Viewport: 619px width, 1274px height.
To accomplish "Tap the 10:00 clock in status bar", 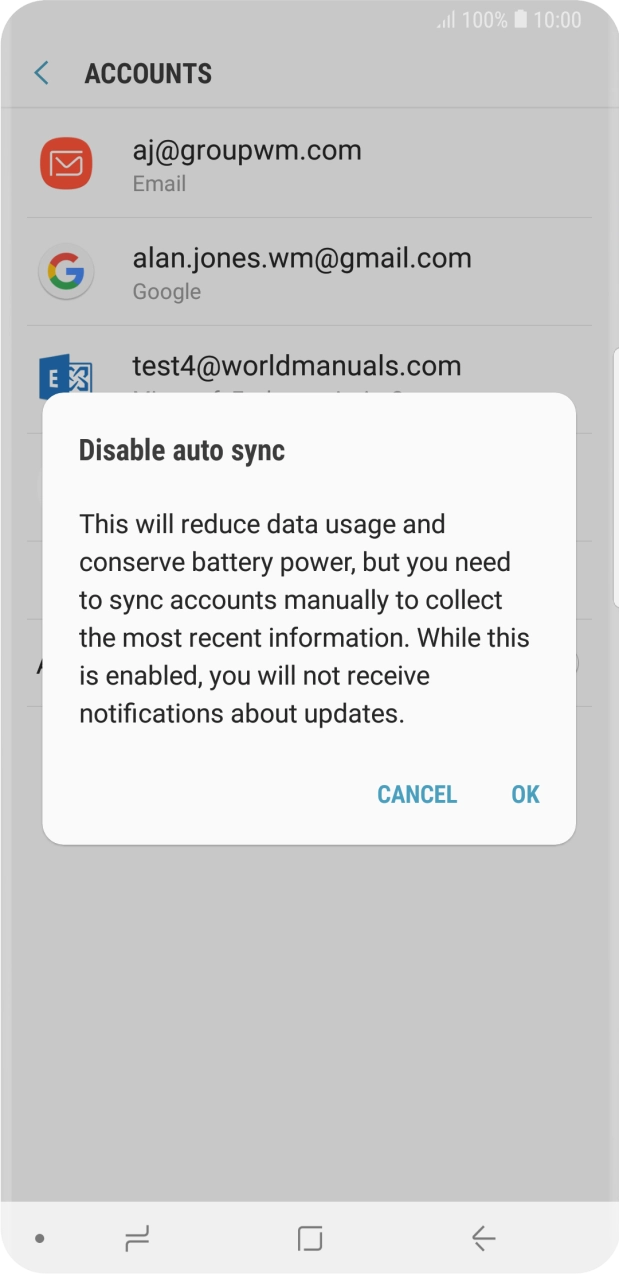I will (558, 20).
